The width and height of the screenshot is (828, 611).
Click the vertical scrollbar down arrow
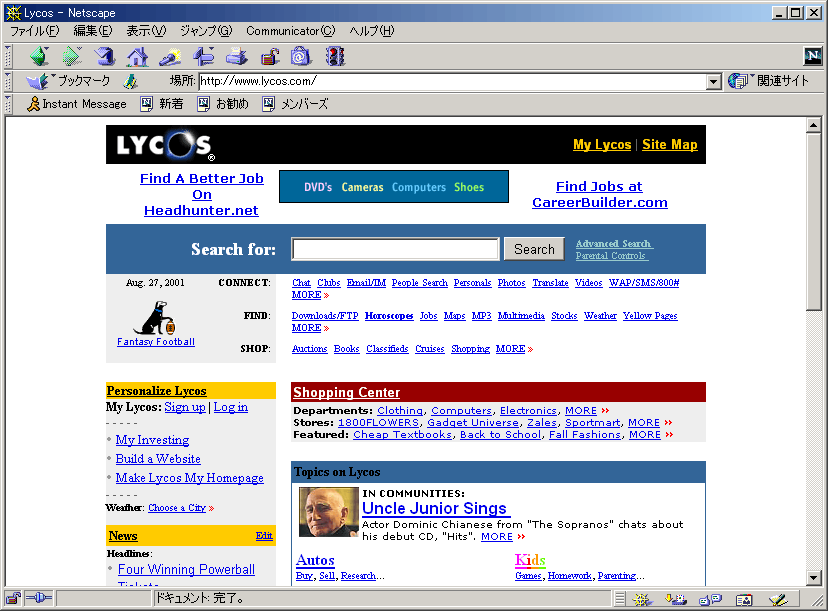[x=814, y=577]
